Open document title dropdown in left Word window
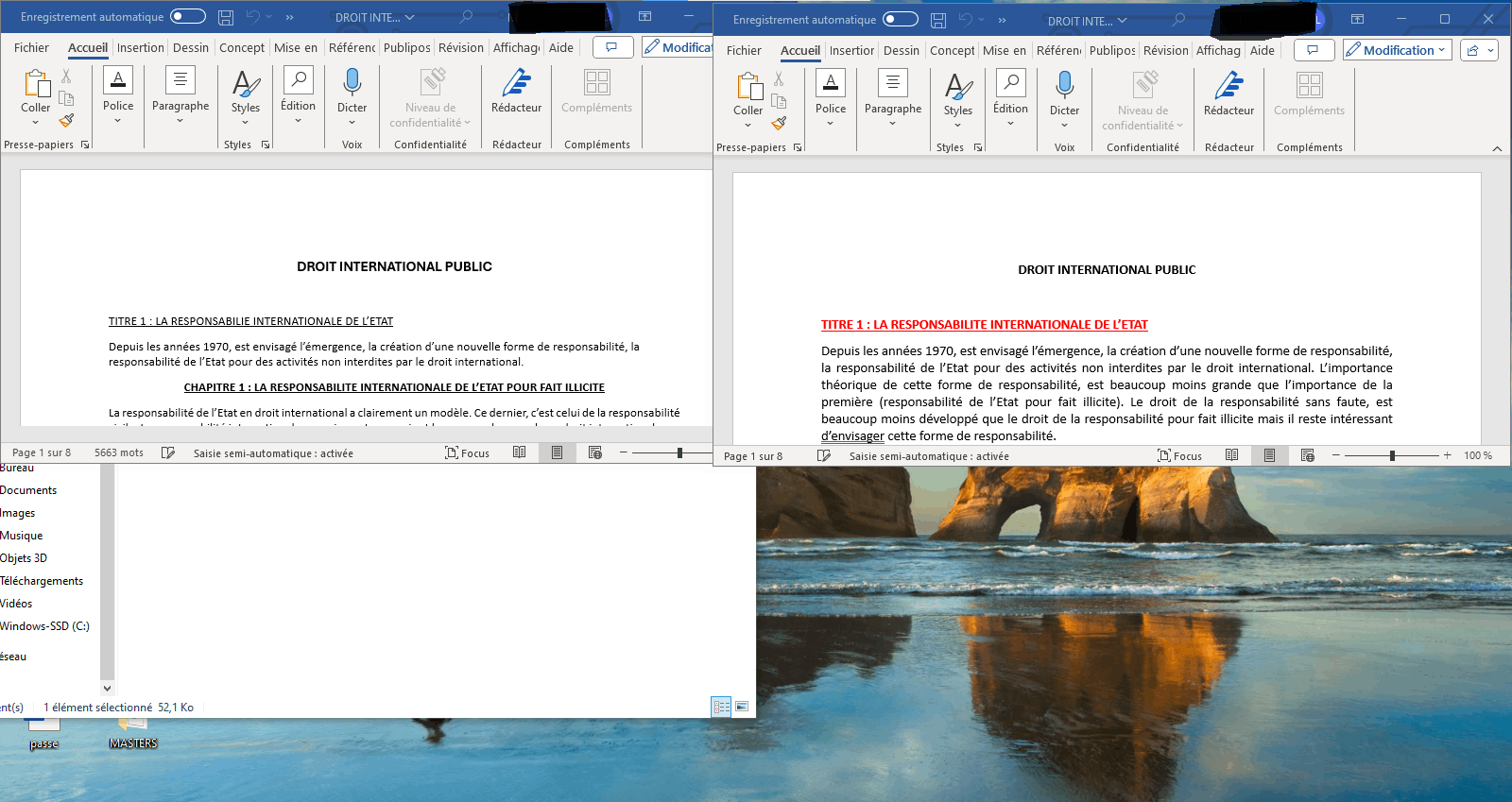This screenshot has height=802, width=1512. 409,18
